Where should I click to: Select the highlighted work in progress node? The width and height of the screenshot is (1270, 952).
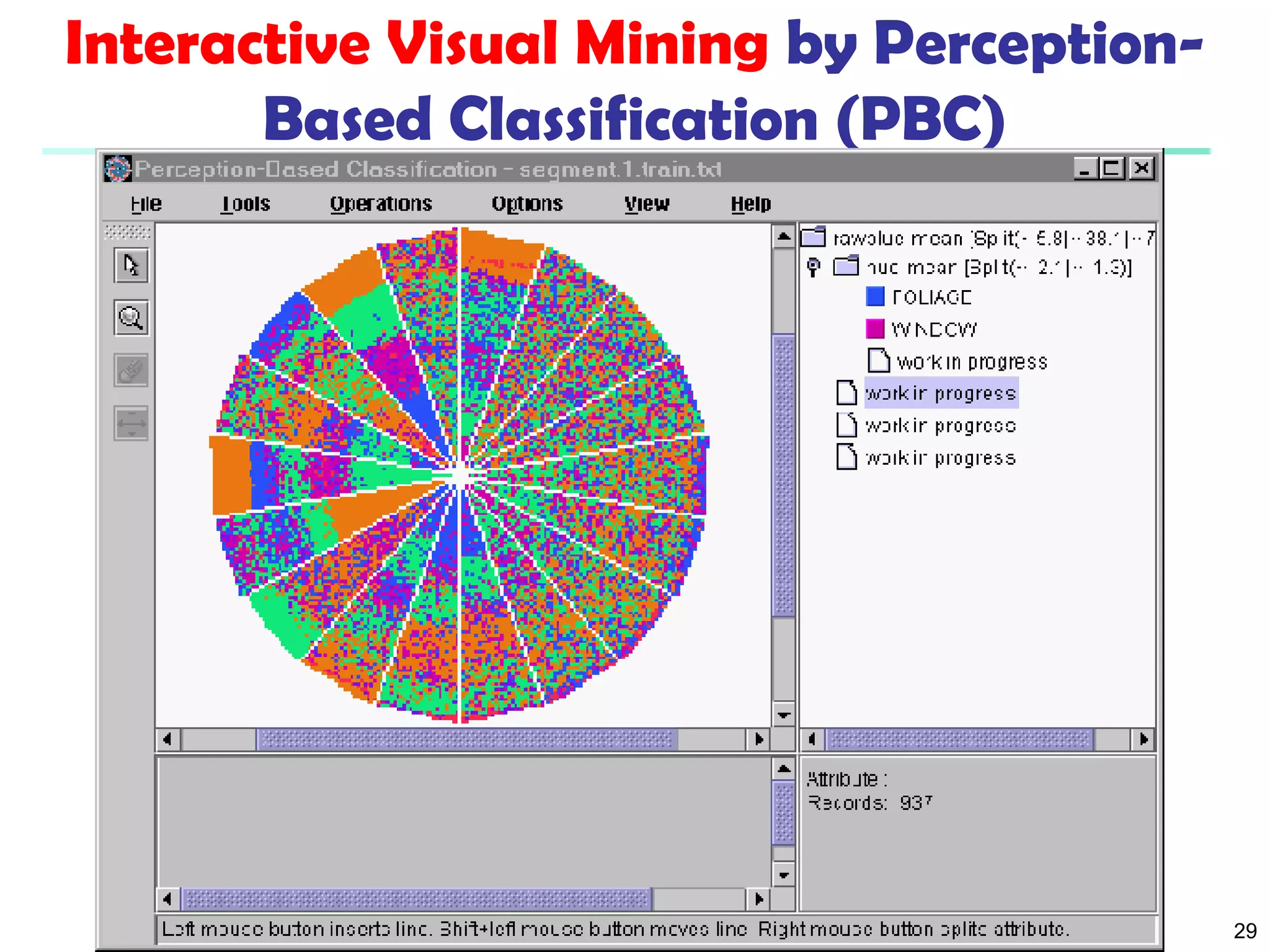(941, 393)
